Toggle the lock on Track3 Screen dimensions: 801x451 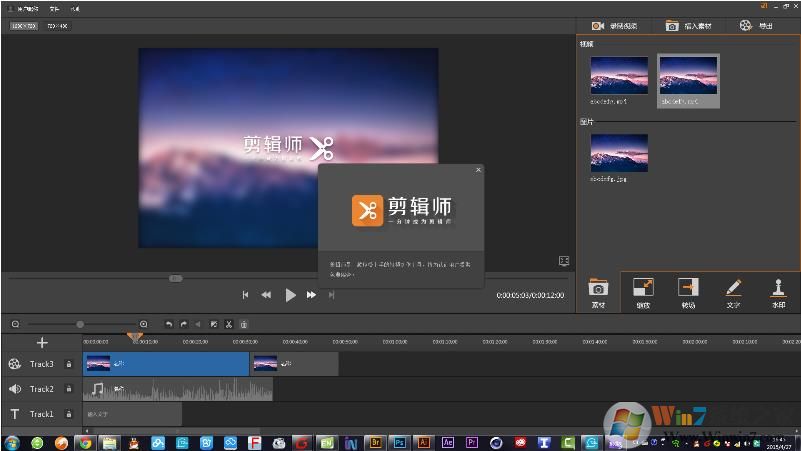click(68, 364)
